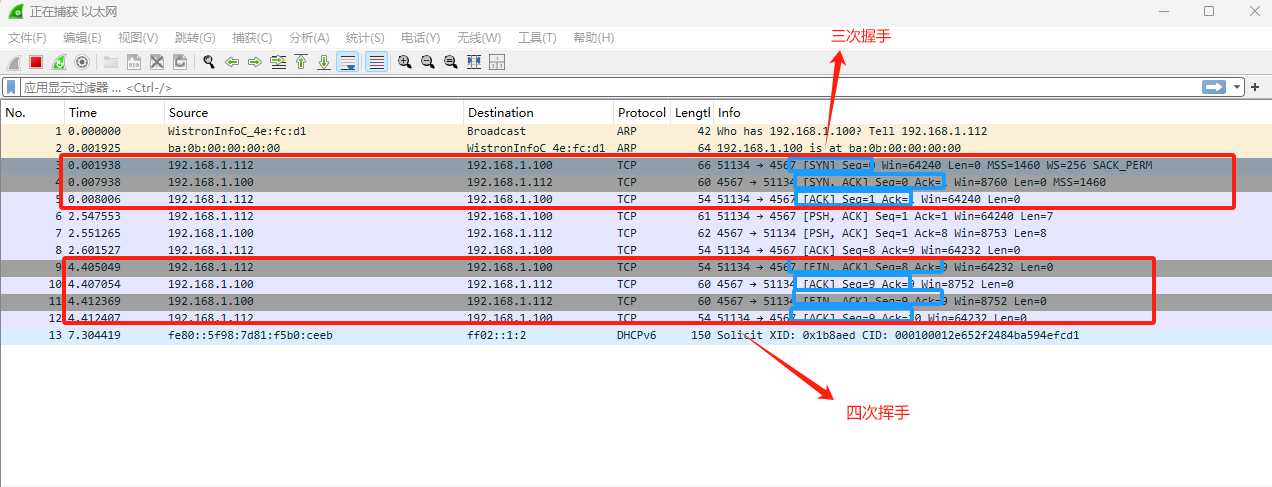Click the display filter input field
Viewport: 1272px width, 487px height.
tap(600, 87)
